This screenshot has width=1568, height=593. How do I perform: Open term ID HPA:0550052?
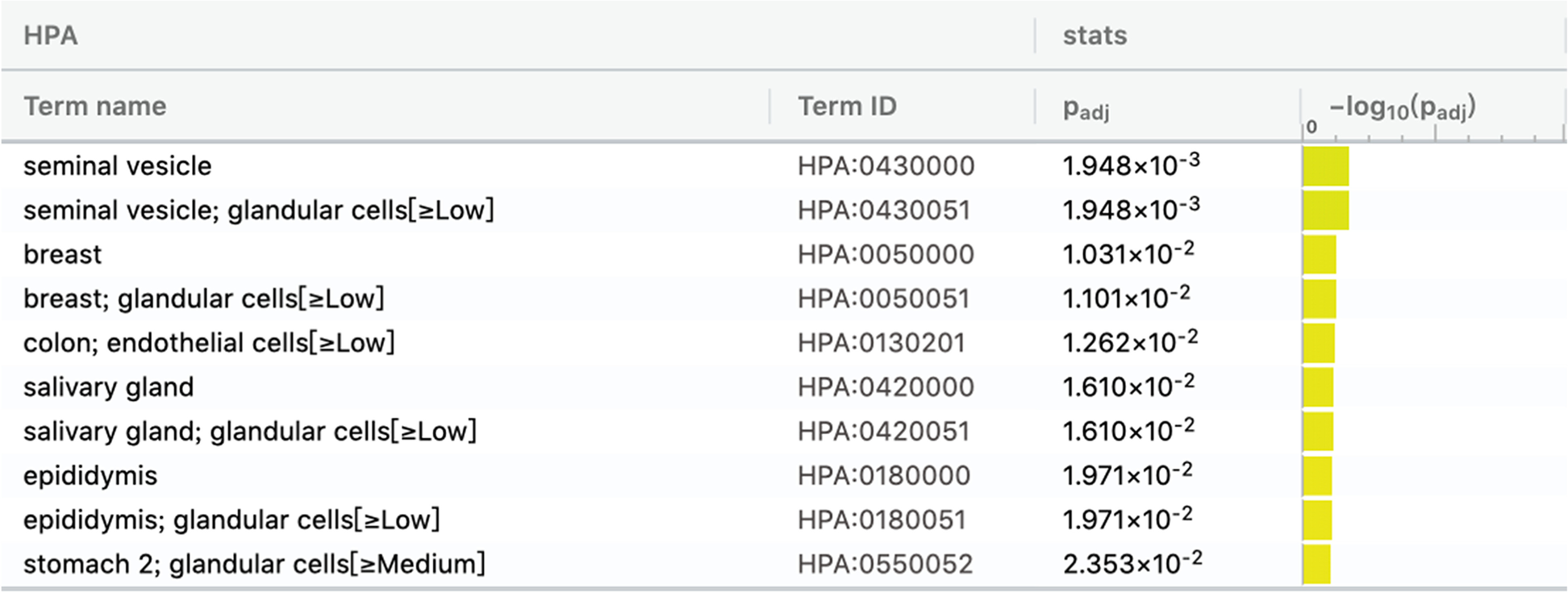point(885,564)
